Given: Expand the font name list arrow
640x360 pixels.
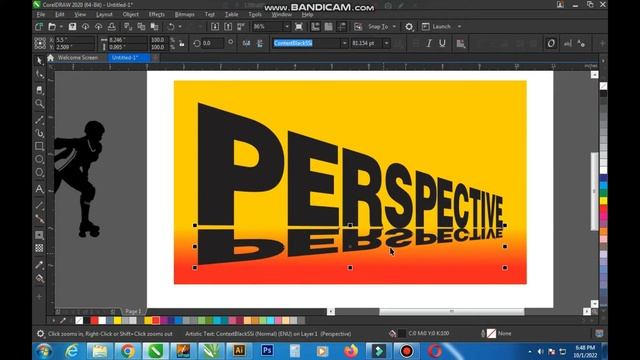Looking at the screenshot, I should point(344,43).
